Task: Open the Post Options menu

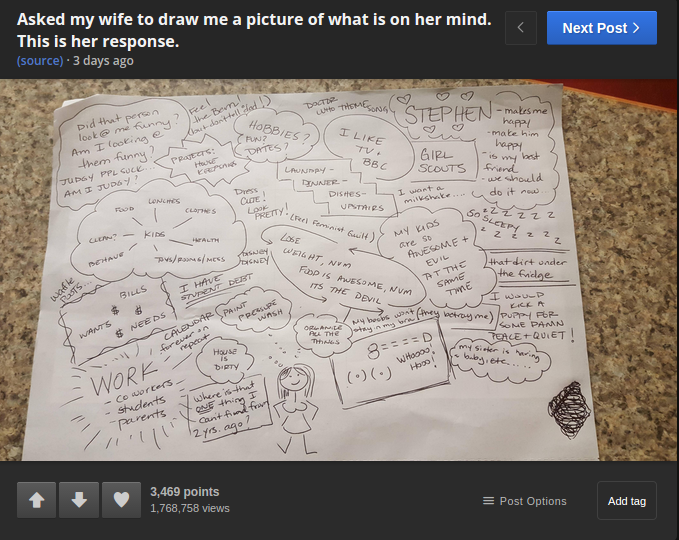Action: [x=524, y=501]
